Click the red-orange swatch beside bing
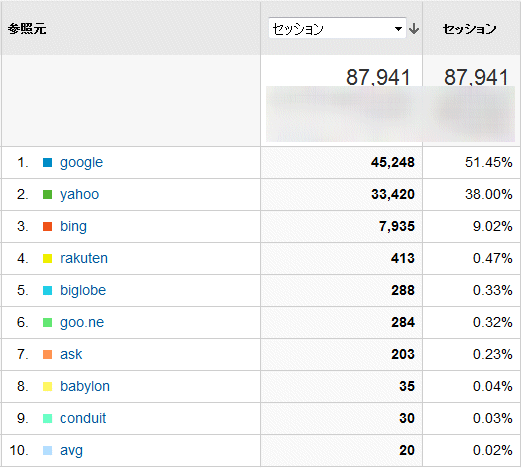Image resolution: width=521 pixels, height=468 pixels. tap(48, 226)
